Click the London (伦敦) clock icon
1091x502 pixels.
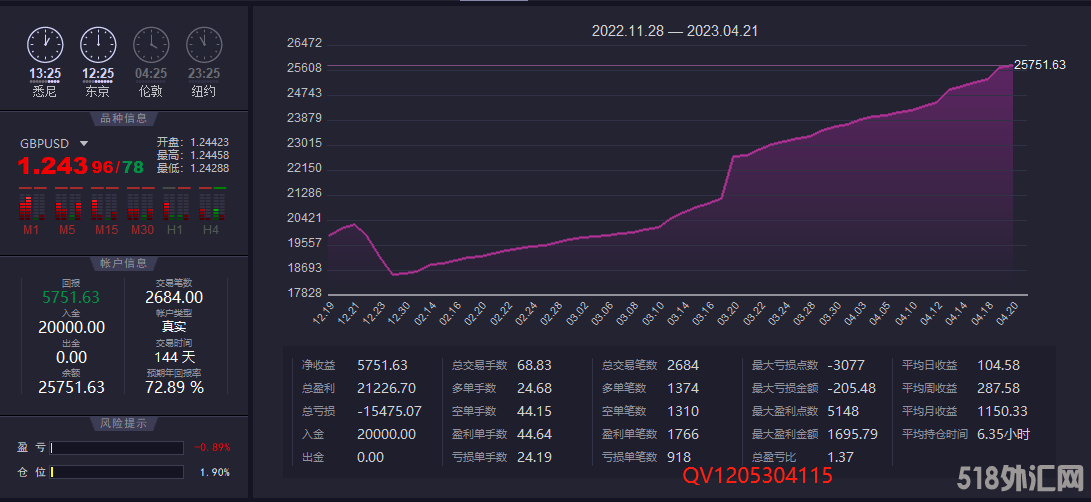[x=151, y=44]
